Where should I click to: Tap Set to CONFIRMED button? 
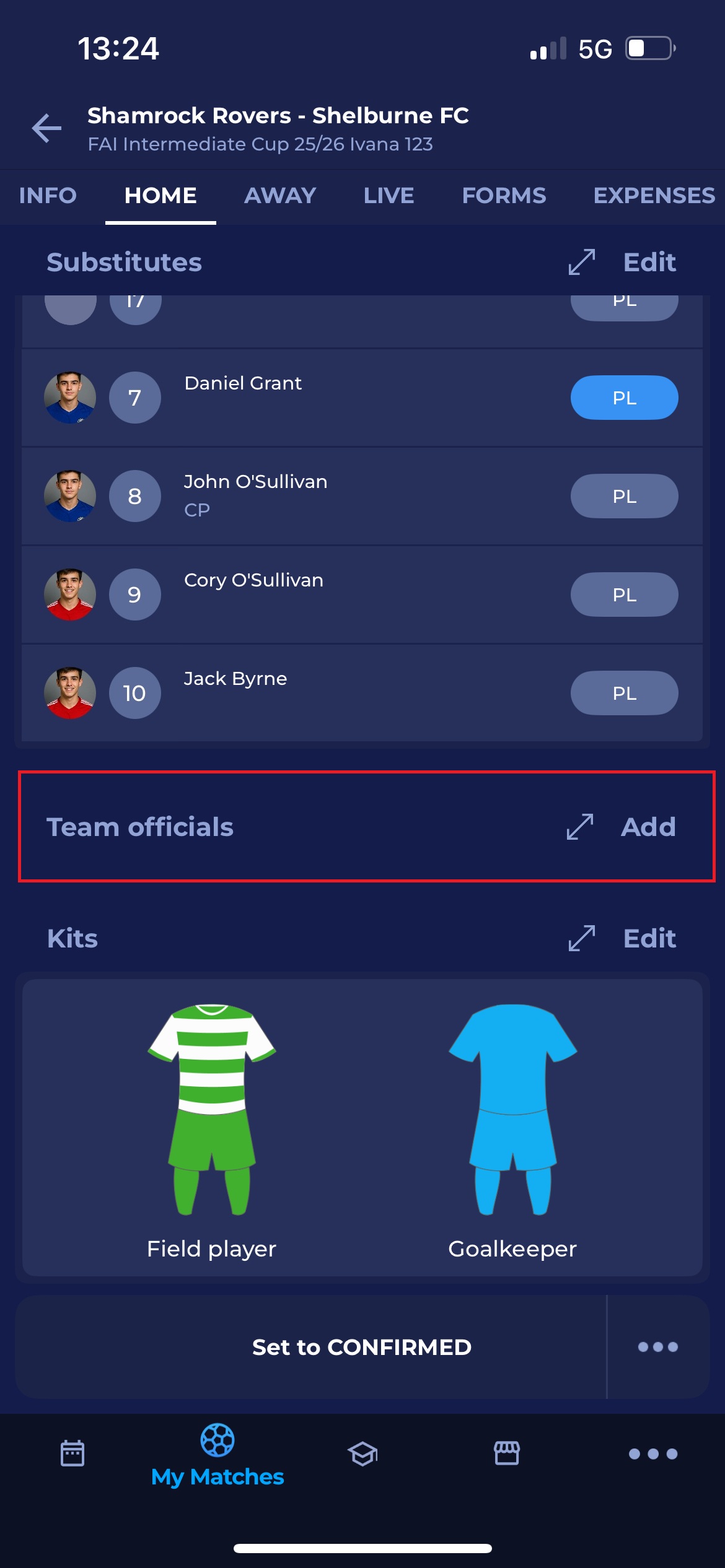click(x=362, y=1347)
